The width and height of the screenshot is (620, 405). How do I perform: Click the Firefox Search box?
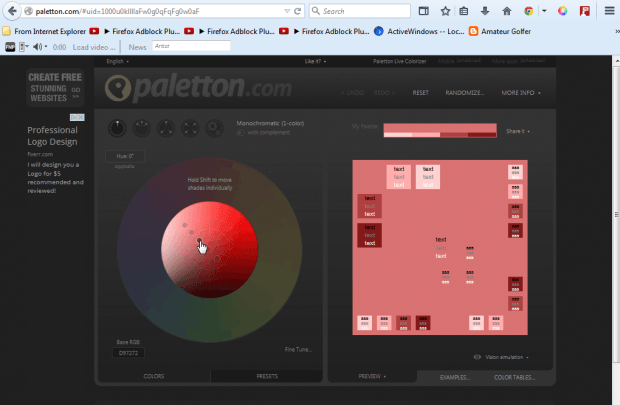pos(360,11)
